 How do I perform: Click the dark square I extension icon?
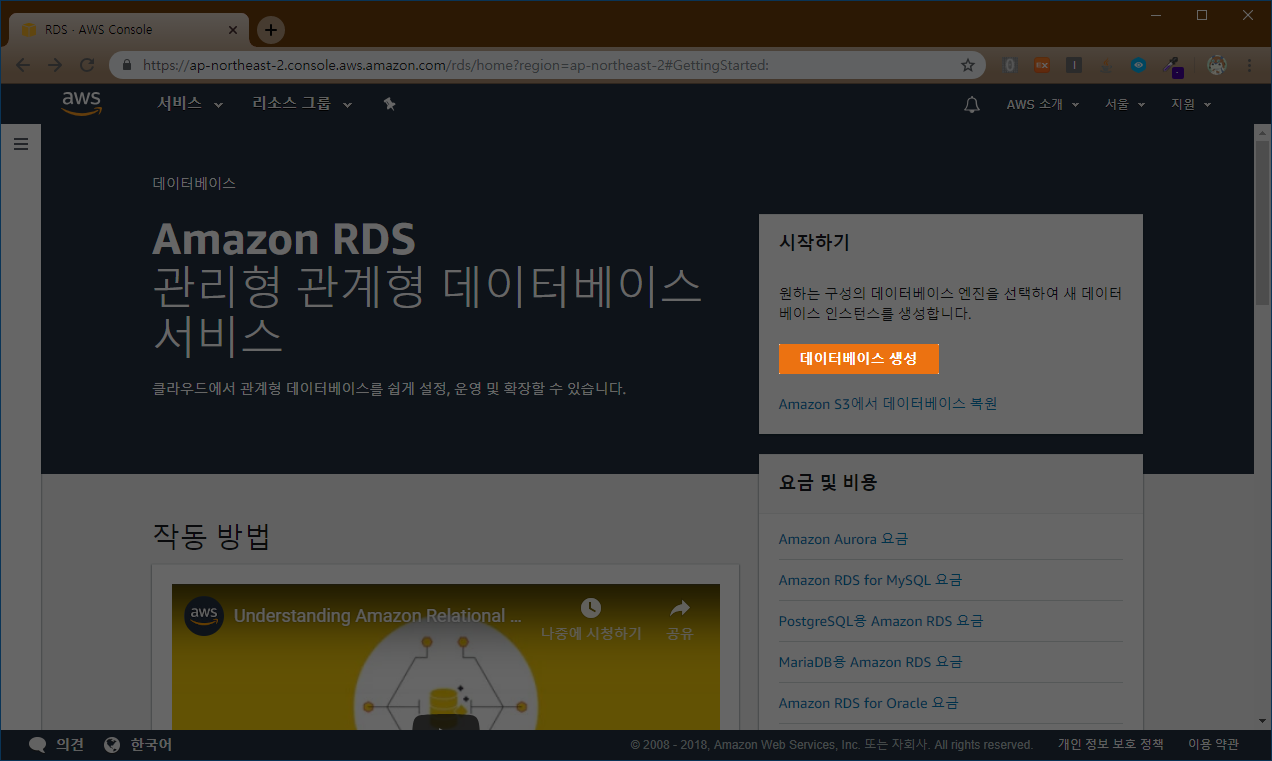1073,65
